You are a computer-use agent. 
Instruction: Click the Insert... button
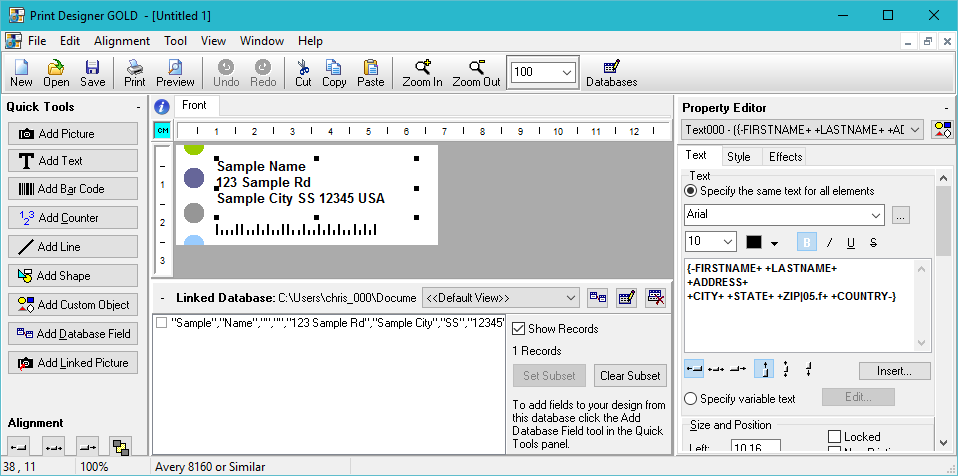pos(894,371)
